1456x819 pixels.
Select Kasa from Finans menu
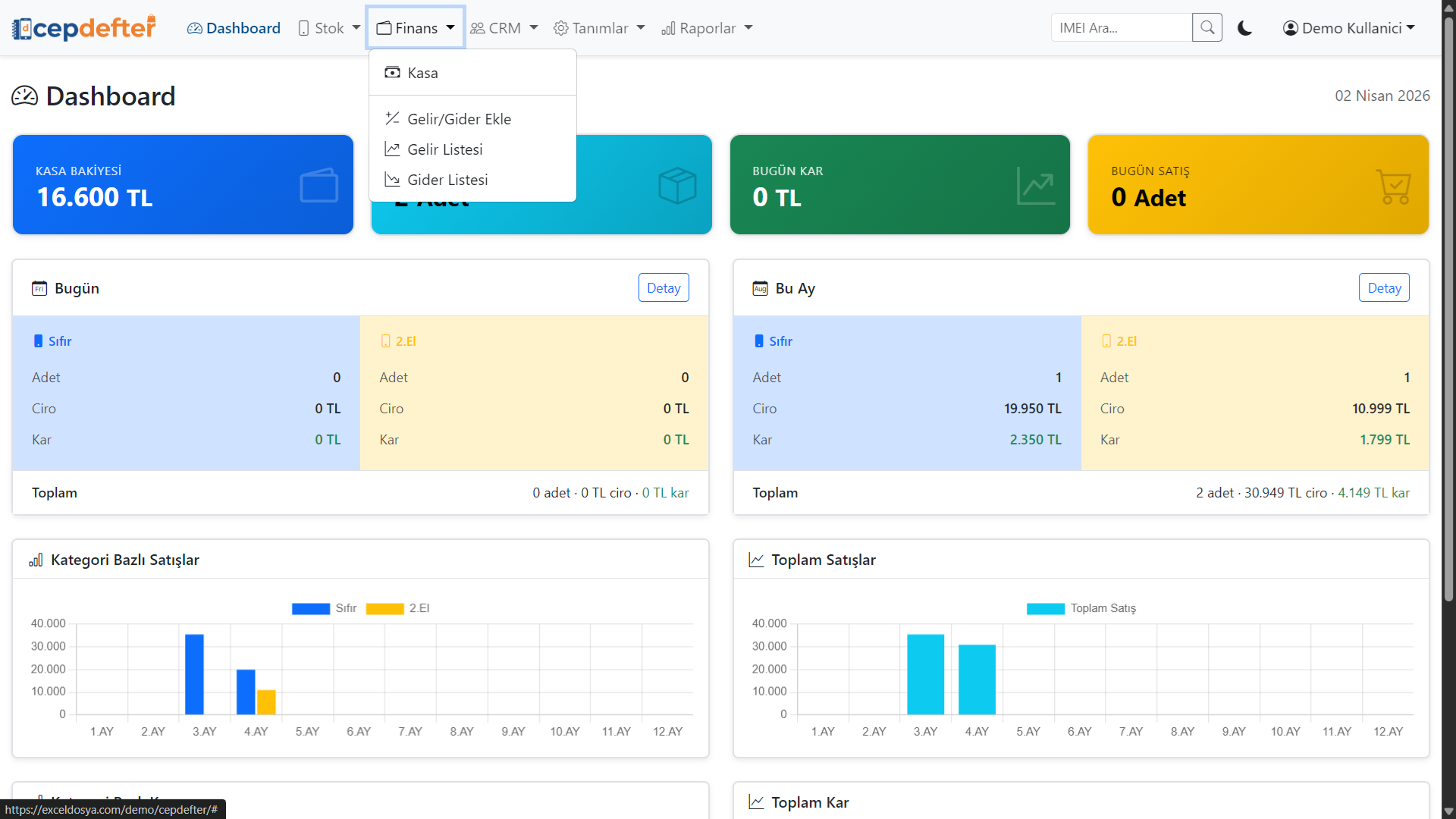tap(422, 73)
